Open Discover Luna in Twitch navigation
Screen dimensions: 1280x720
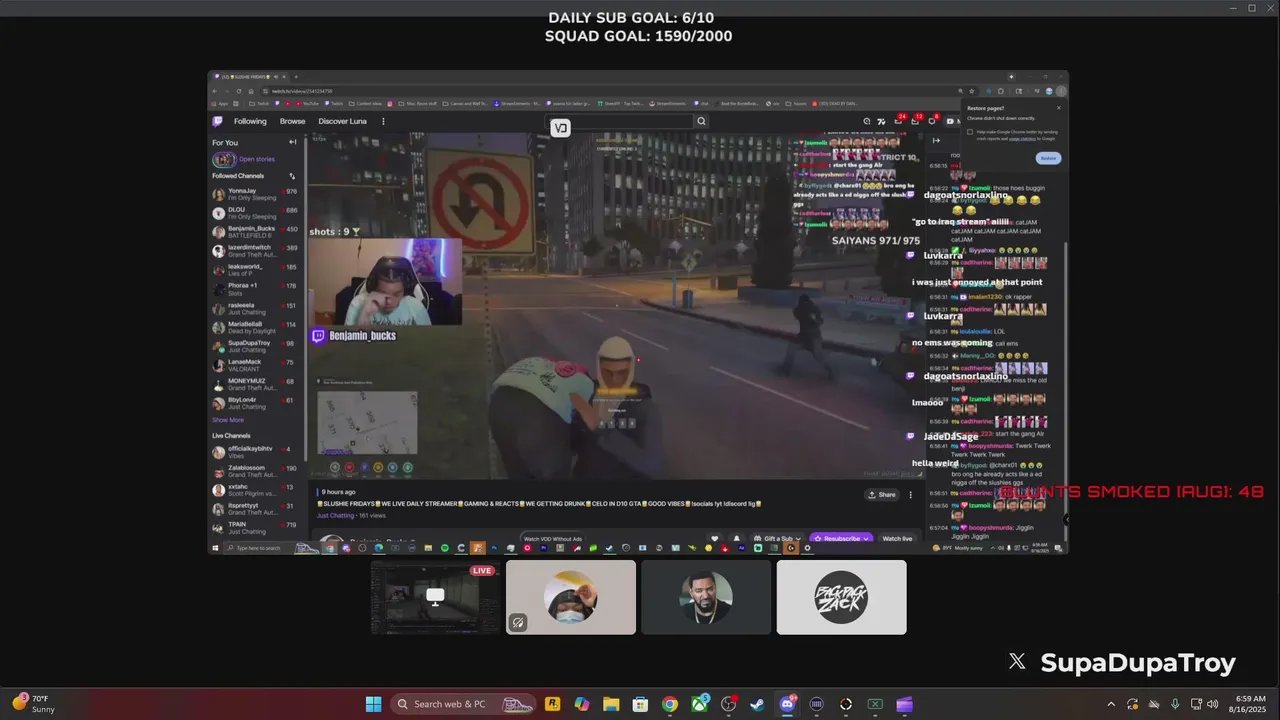[342, 121]
